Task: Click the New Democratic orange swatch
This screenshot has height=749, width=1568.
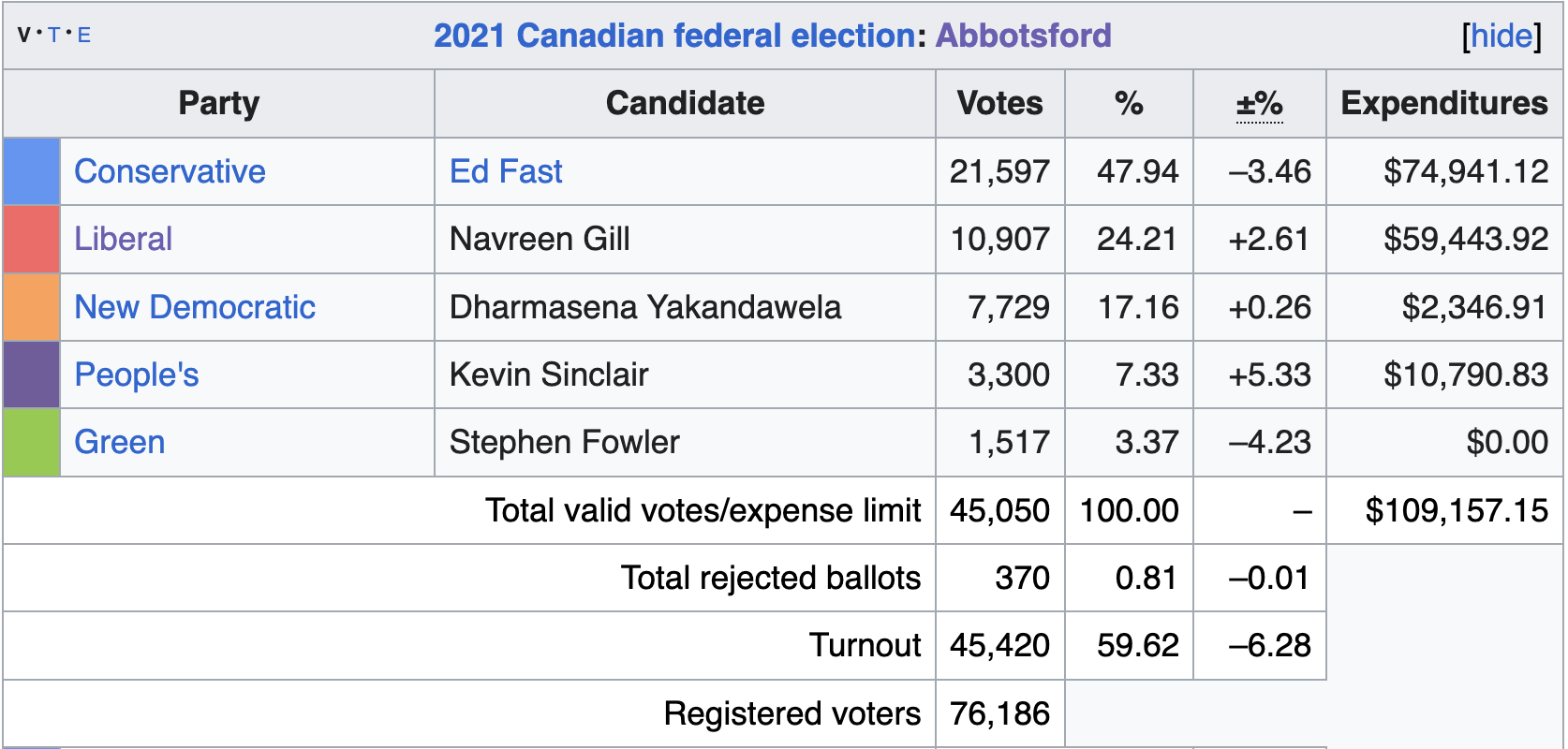Action: point(32,307)
